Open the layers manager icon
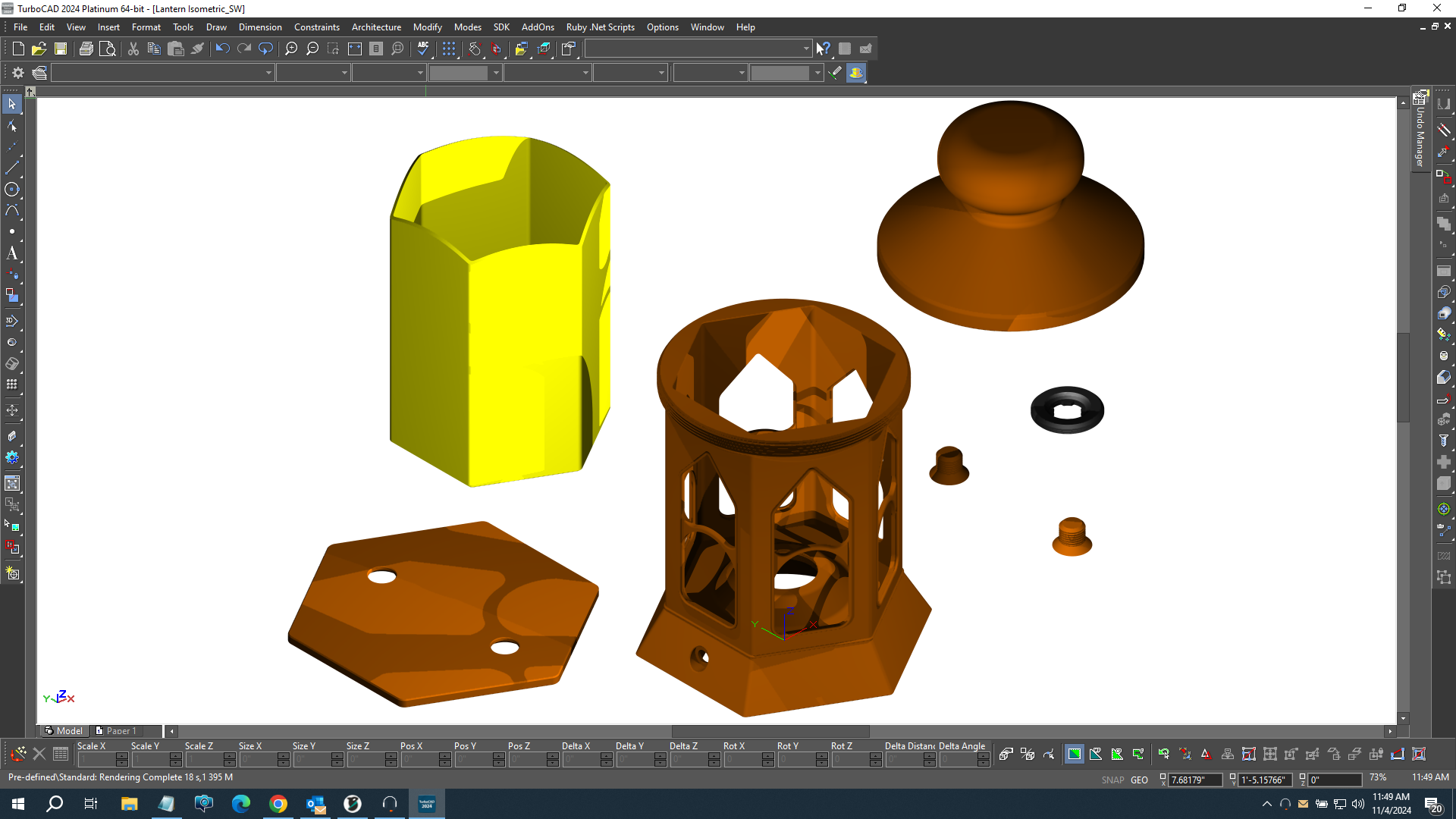Image resolution: width=1456 pixels, height=819 pixels. pos(39,73)
